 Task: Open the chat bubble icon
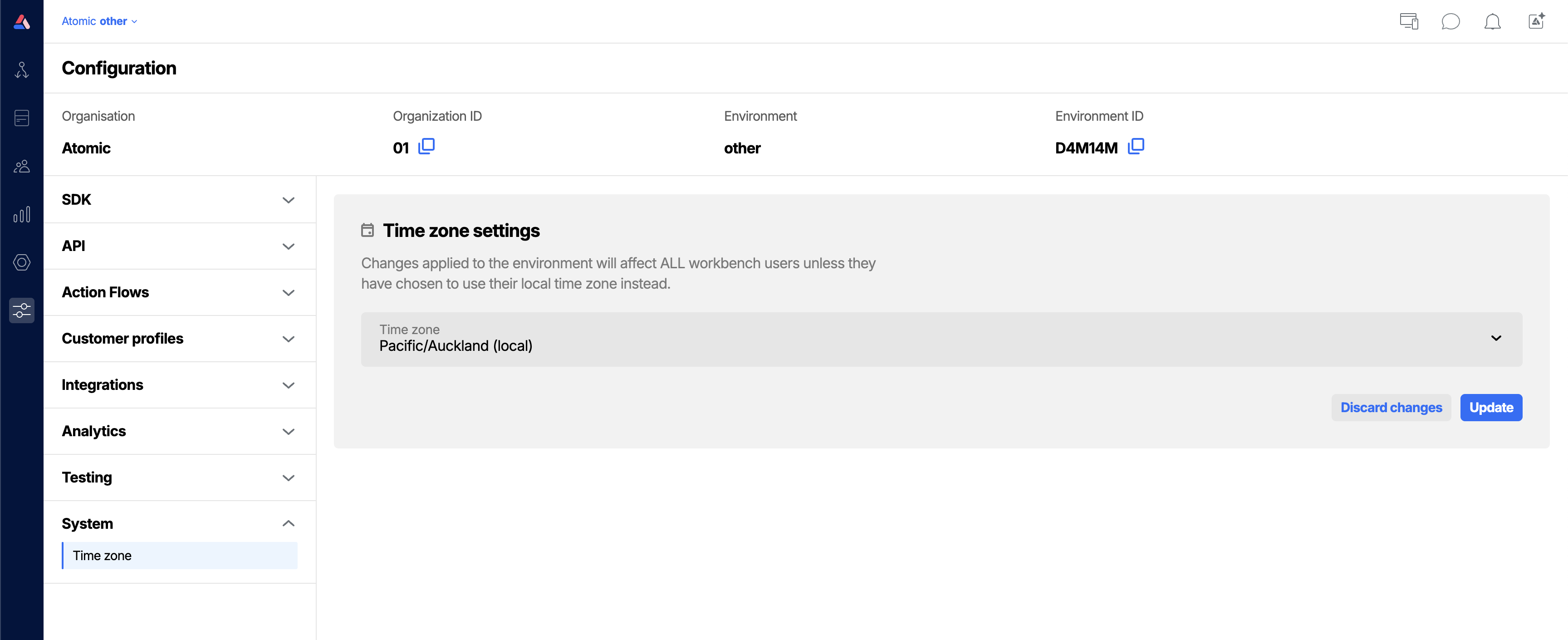tap(1450, 21)
